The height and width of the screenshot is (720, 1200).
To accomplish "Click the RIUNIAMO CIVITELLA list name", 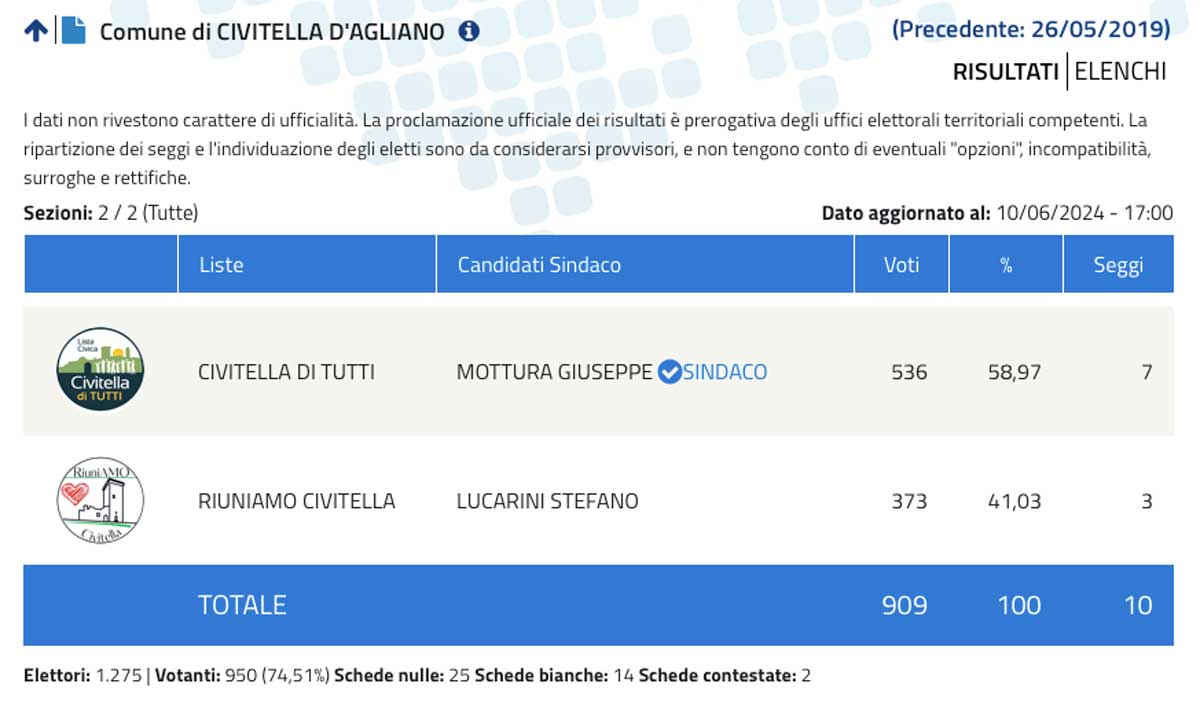I will (x=297, y=501).
